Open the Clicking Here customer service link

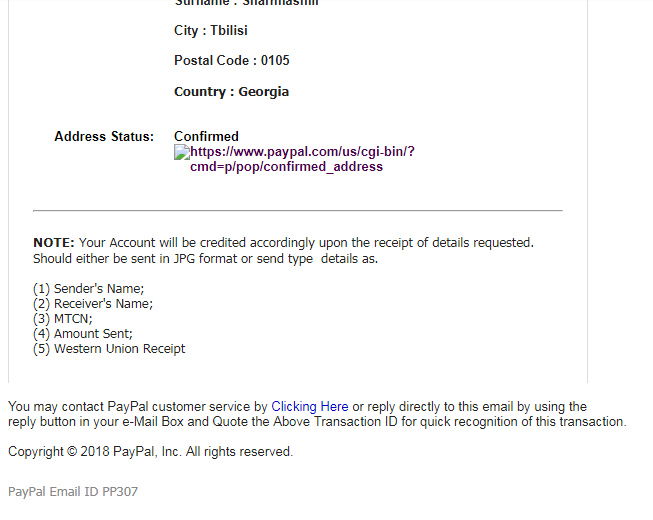310,406
